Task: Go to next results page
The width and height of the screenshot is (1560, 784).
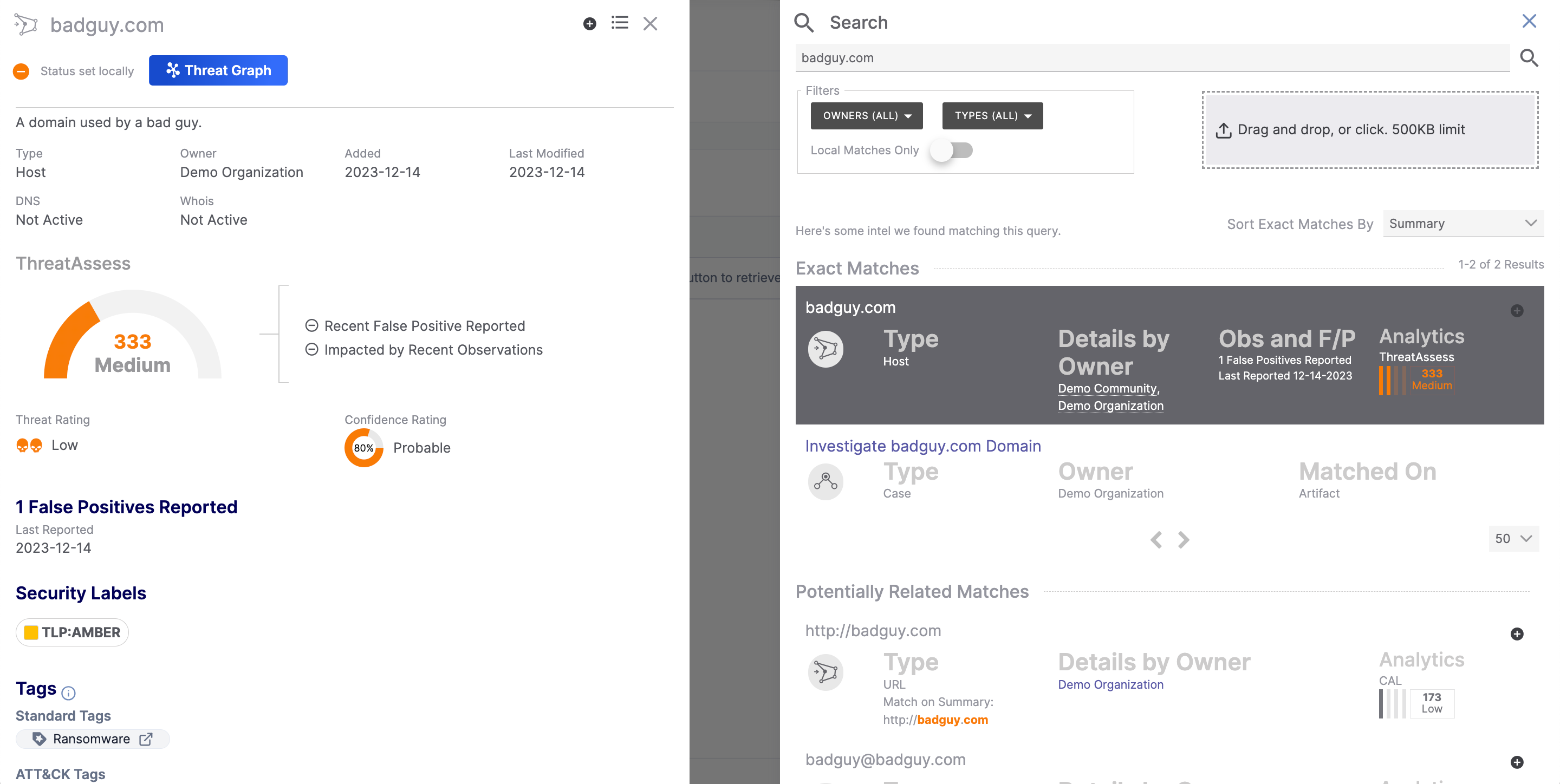Action: point(1184,539)
